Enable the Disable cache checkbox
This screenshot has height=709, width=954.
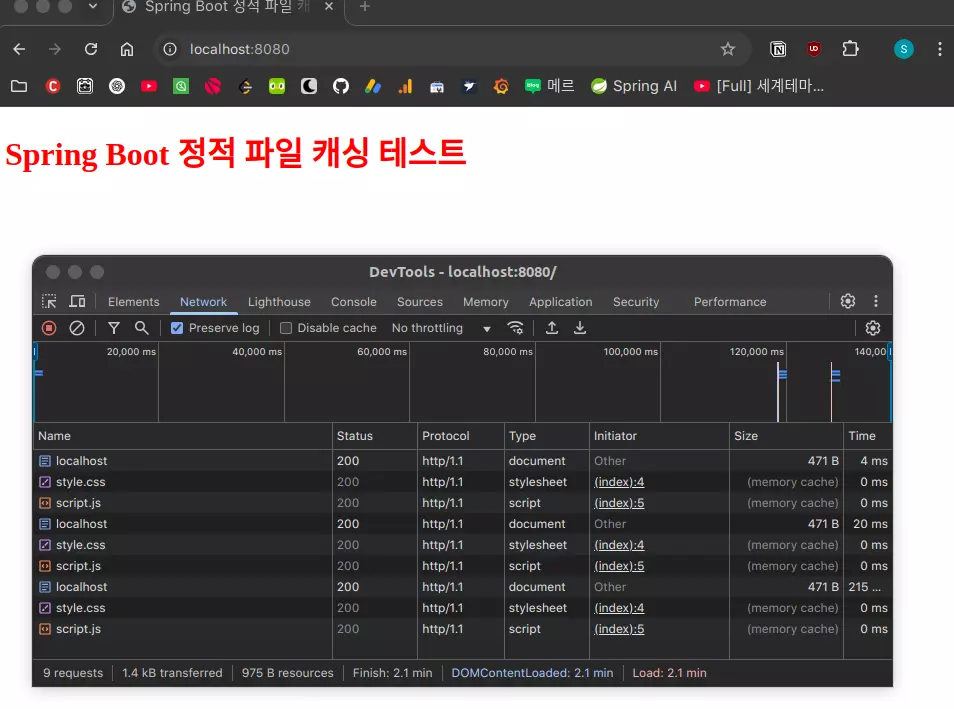tap(285, 328)
